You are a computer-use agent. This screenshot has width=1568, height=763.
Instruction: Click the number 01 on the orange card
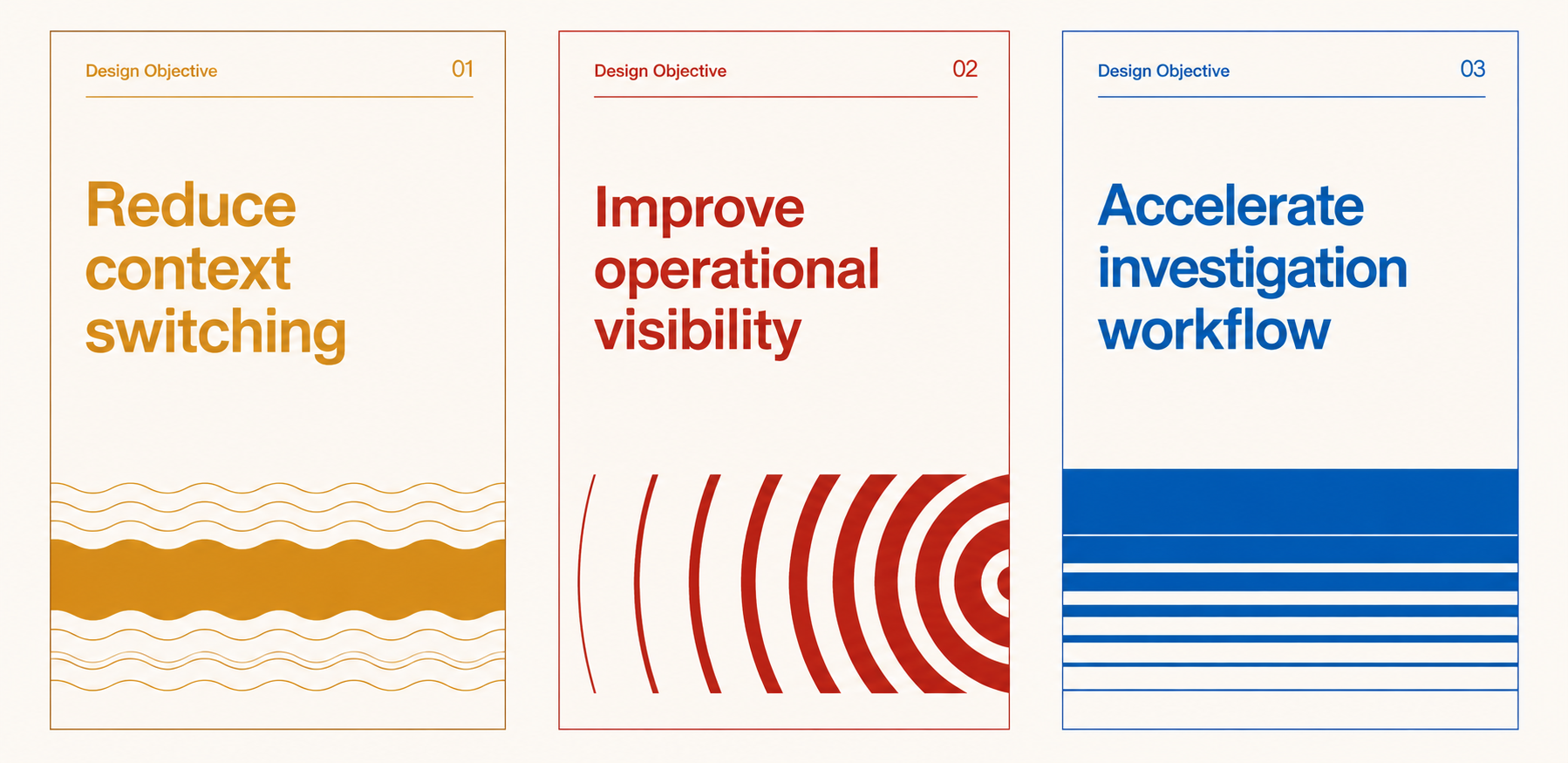tap(462, 69)
